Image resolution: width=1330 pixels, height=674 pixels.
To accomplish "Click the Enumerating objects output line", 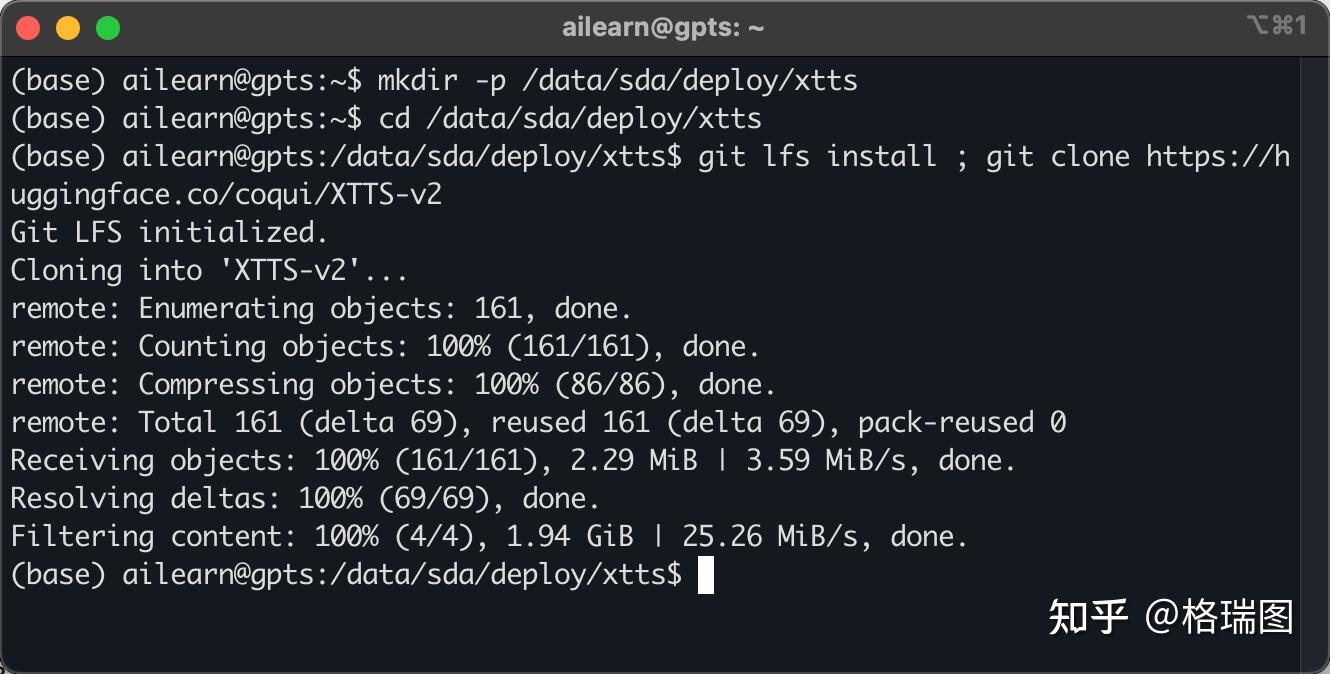I will pyautogui.click(x=321, y=308).
